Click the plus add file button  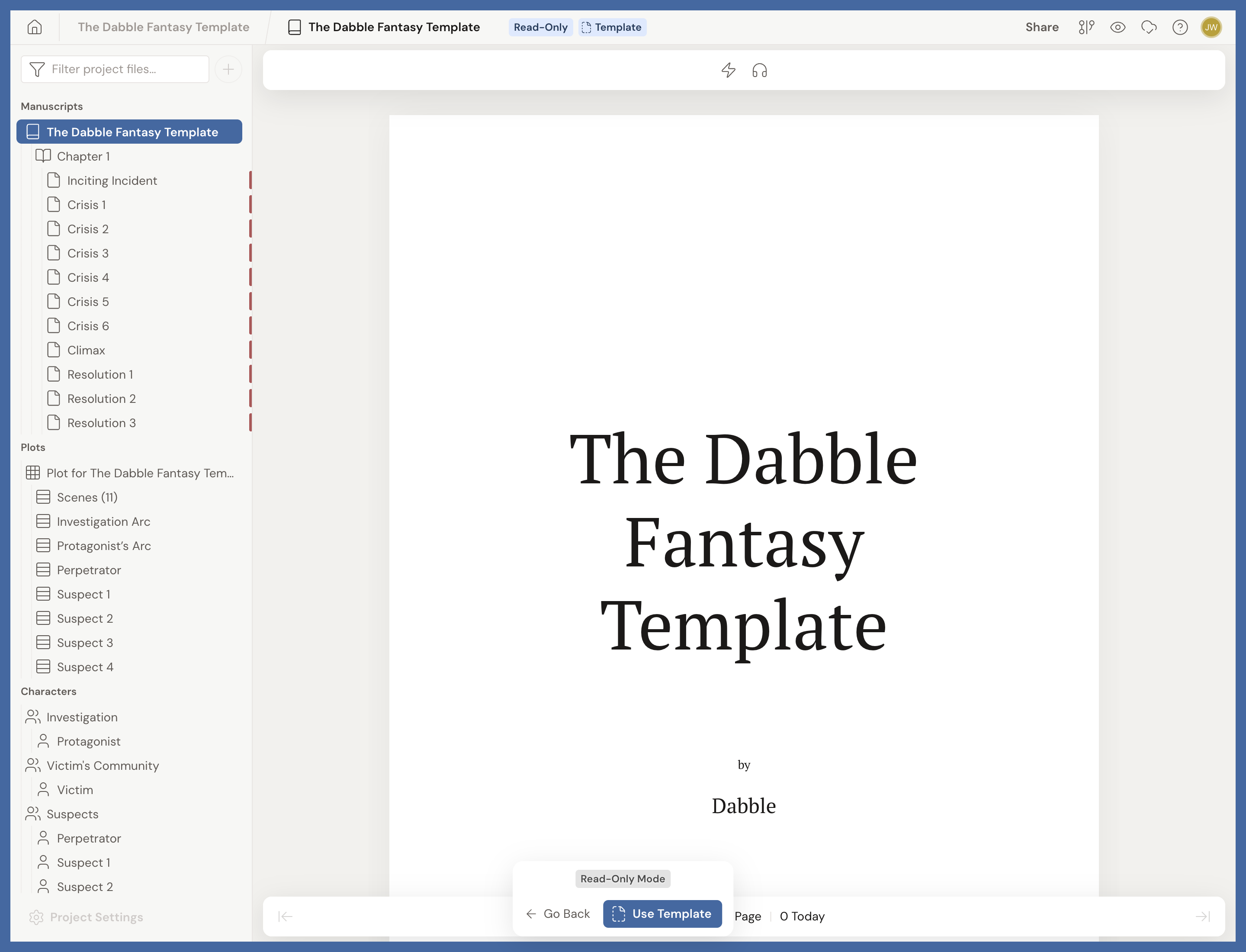click(228, 69)
